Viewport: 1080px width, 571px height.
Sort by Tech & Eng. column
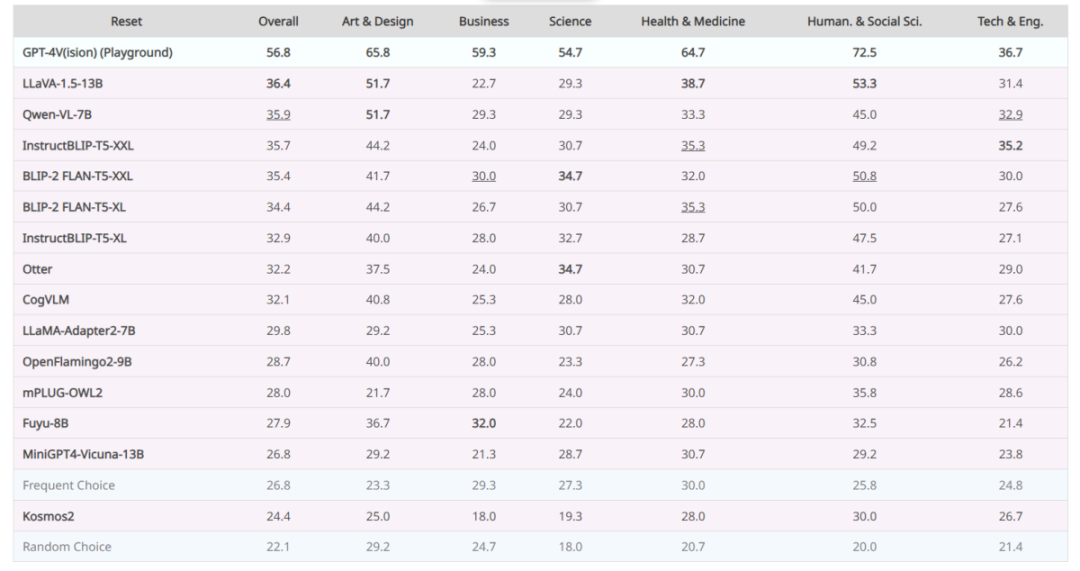tap(1010, 21)
